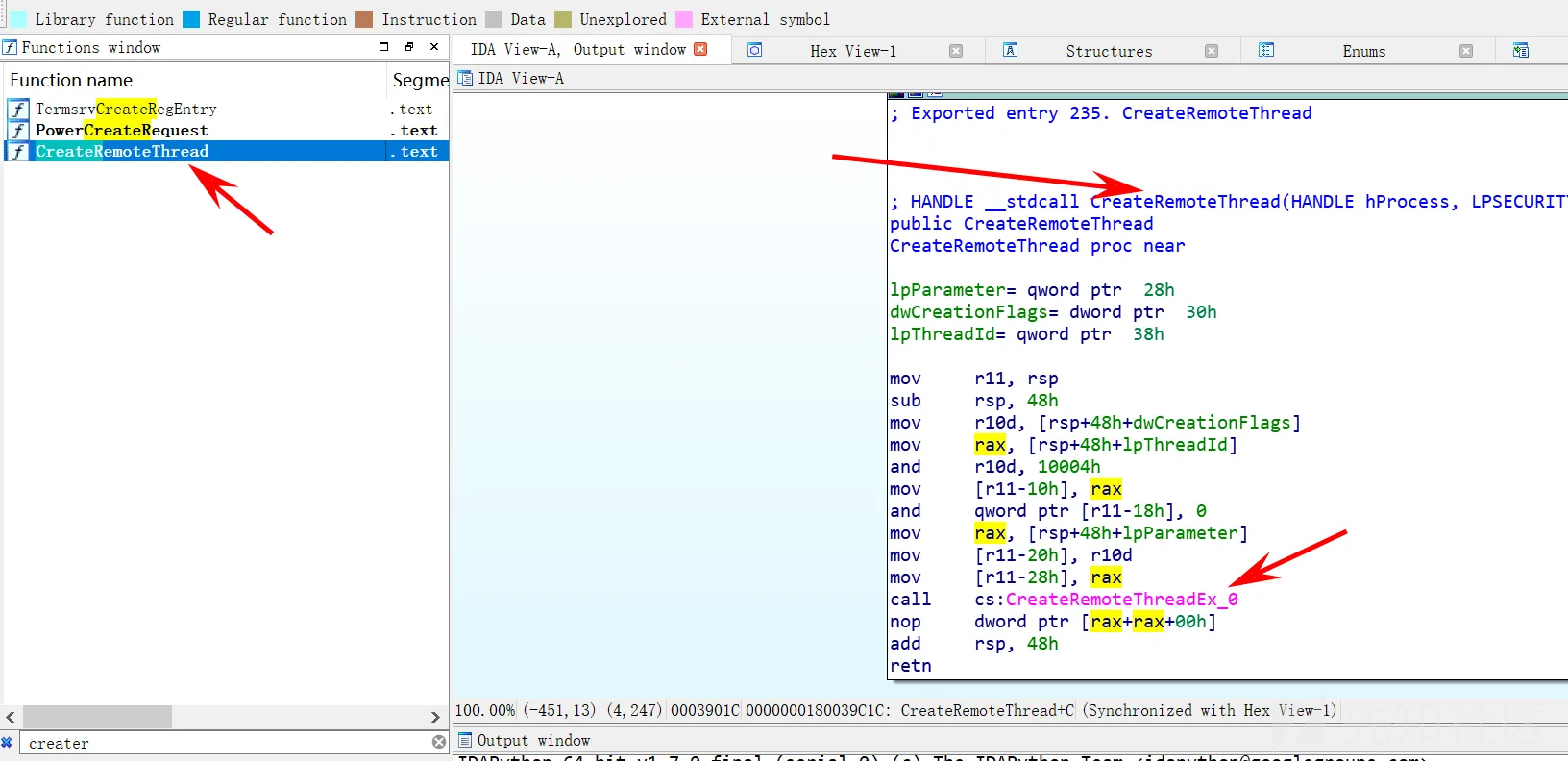The image size is (1568, 761).
Task: Close the IDA View-A, Output window tab
Action: 700,49
